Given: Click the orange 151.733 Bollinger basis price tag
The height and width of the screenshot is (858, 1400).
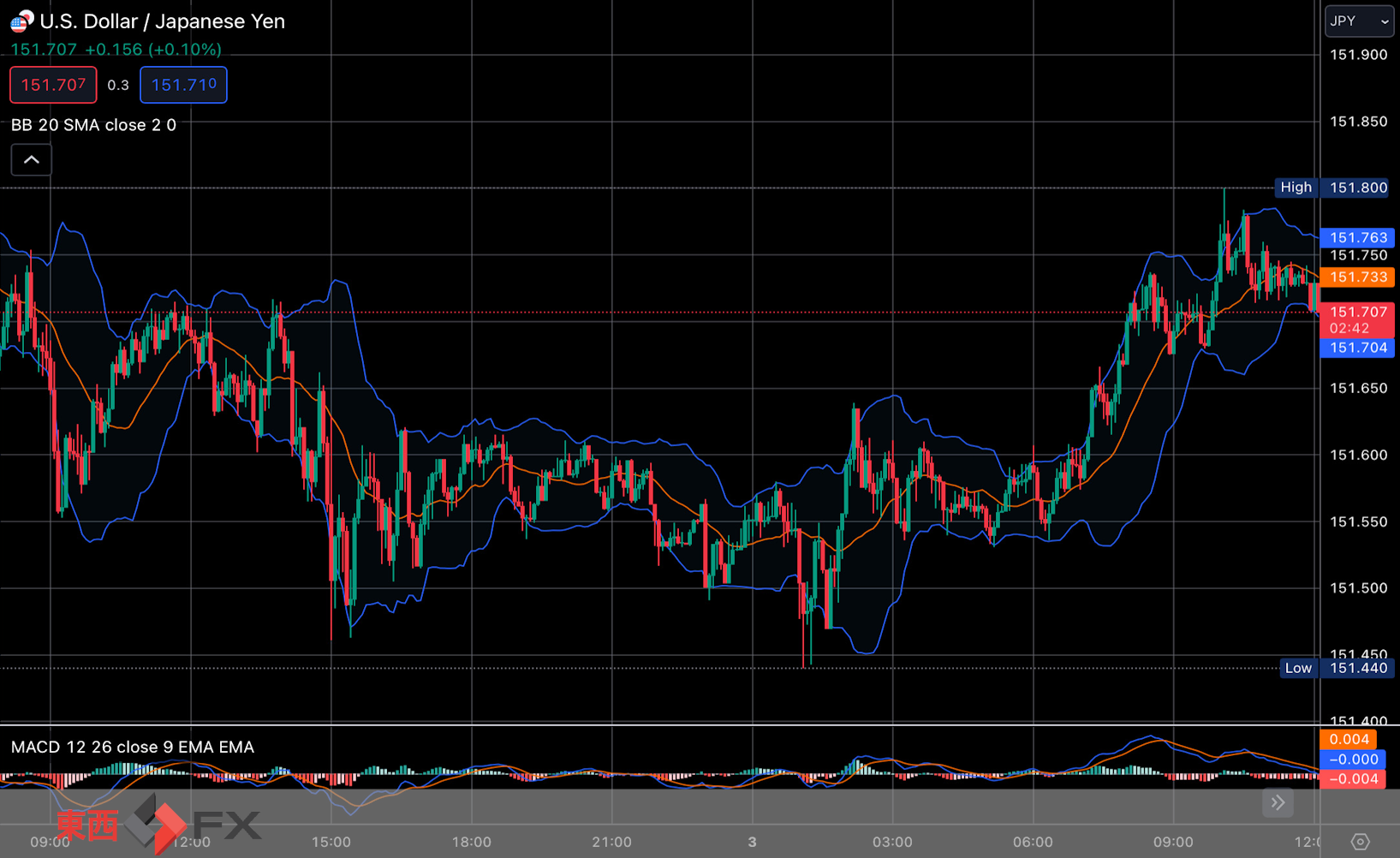Looking at the screenshot, I should point(1358,277).
